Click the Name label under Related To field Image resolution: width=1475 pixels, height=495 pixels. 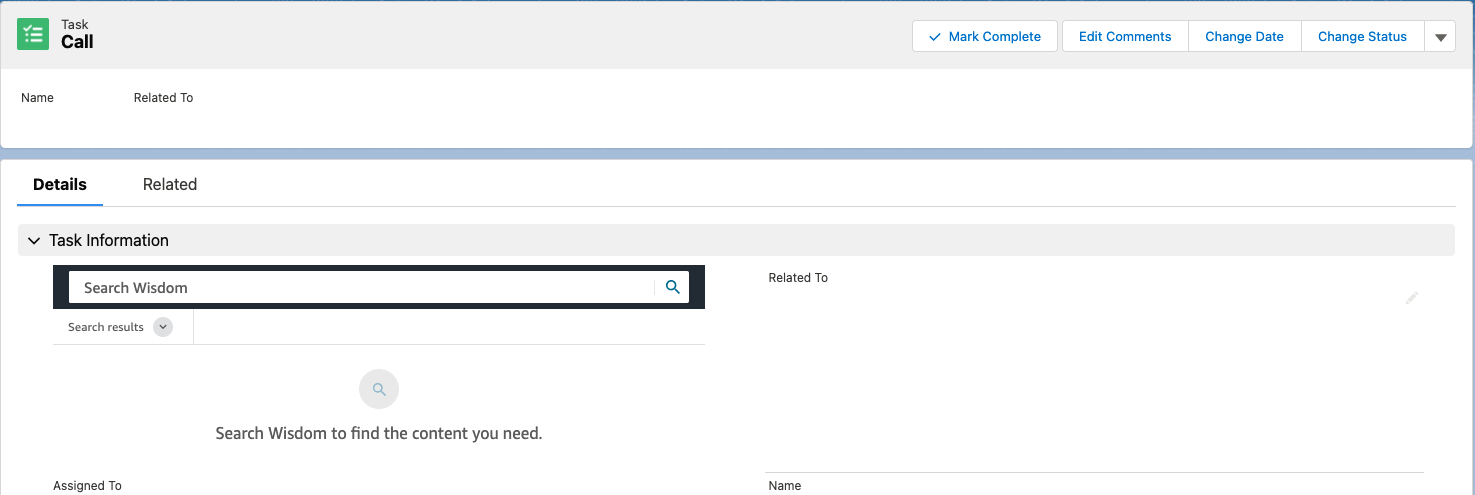(784, 486)
